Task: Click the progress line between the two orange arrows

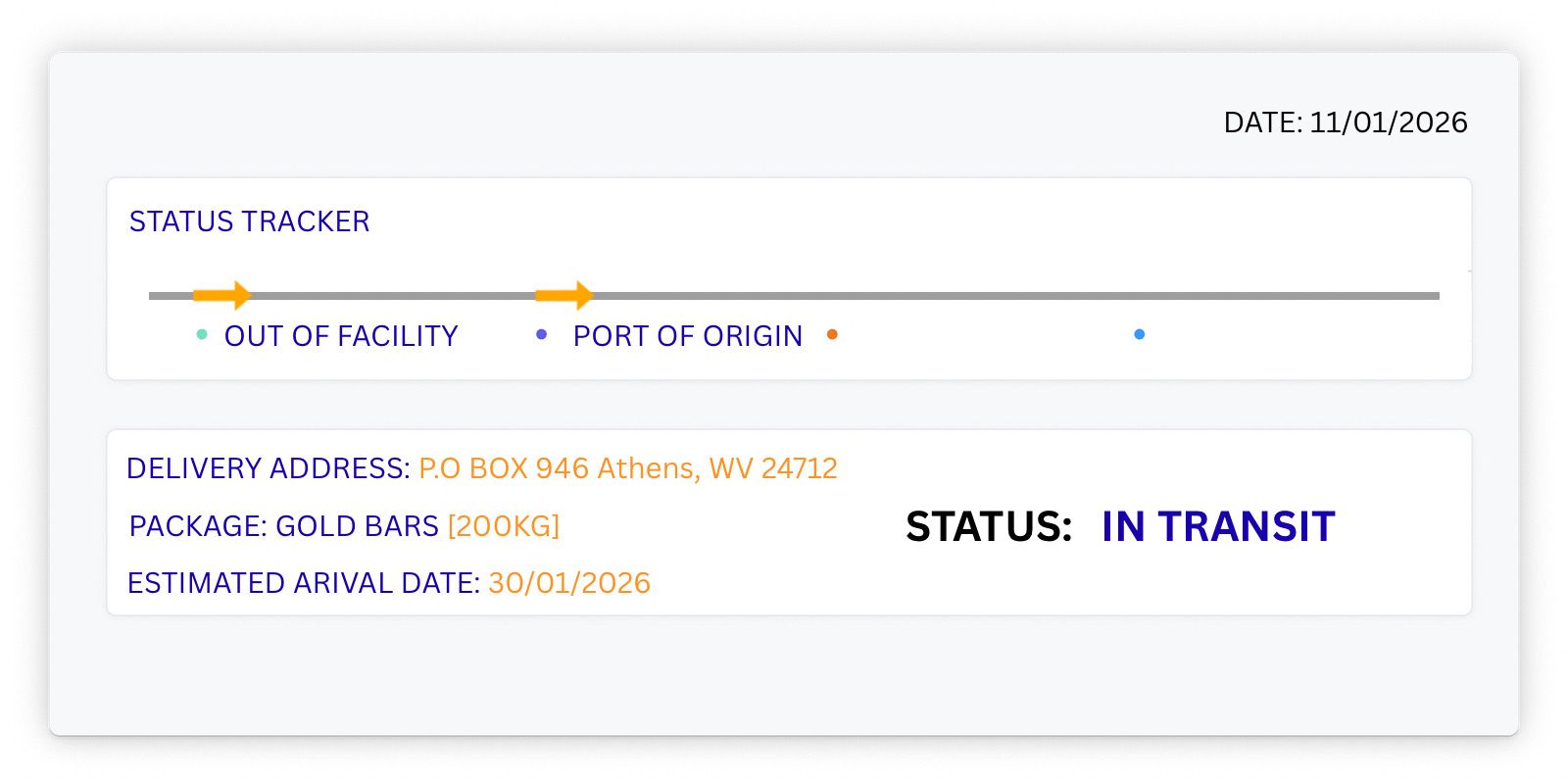Action: [392, 295]
